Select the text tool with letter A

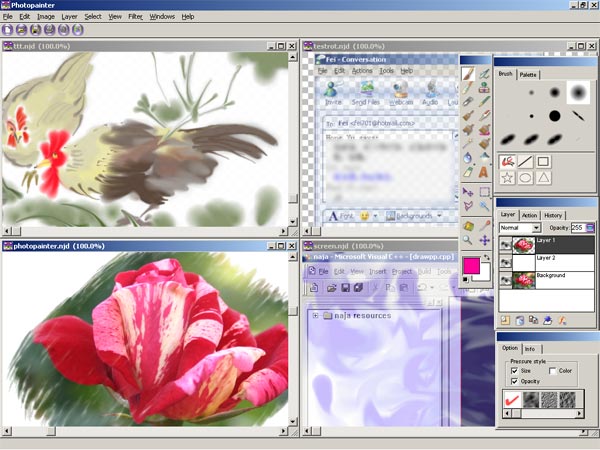(484, 172)
